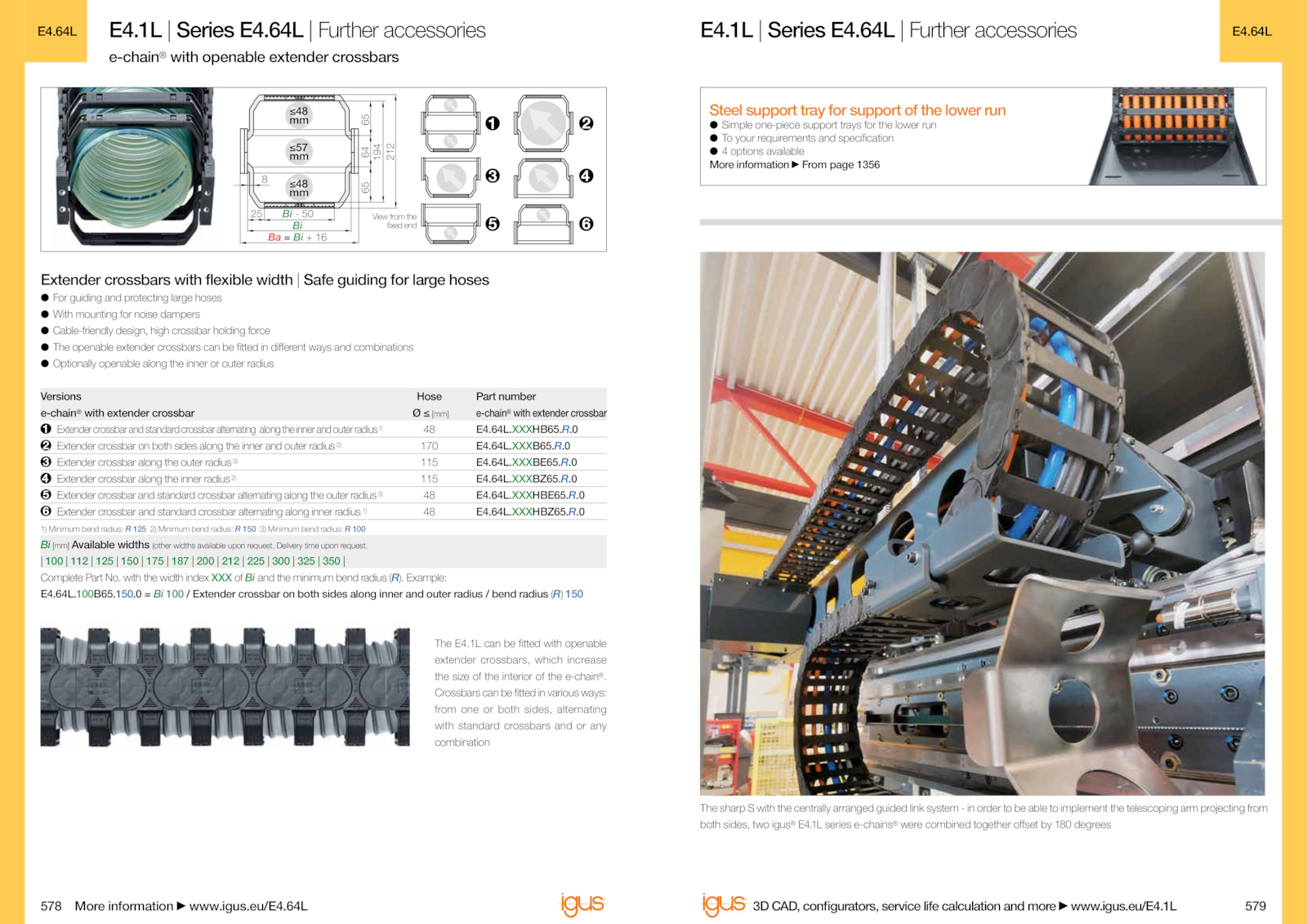Select available width value 100
Screen dimensions: 1307x924
pyautogui.click(x=54, y=561)
